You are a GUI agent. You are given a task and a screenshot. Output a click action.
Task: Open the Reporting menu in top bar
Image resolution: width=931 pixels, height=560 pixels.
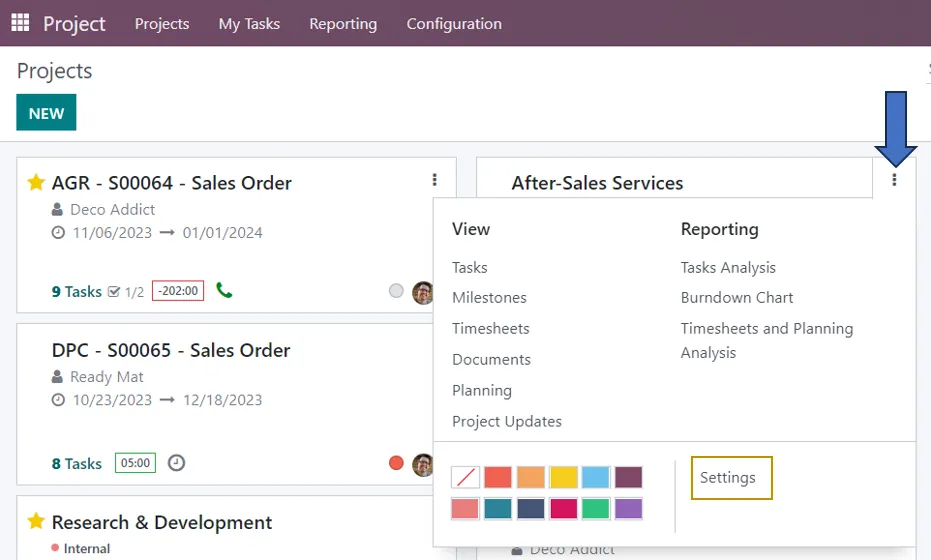click(343, 24)
